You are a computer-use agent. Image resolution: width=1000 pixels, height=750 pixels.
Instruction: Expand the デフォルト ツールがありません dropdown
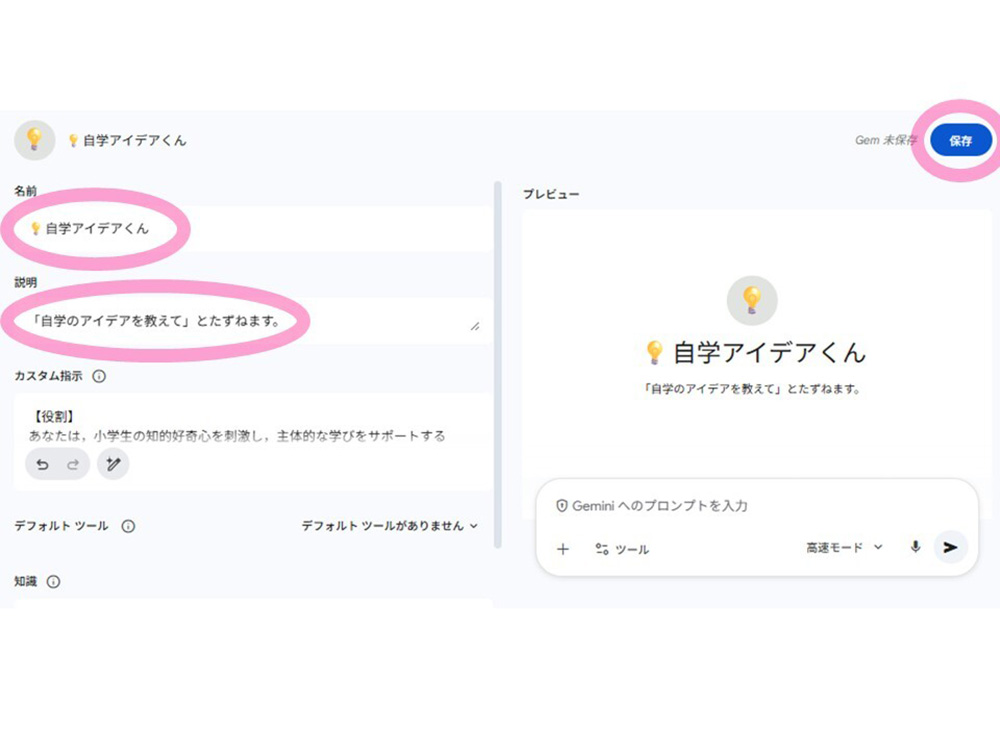tap(389, 526)
